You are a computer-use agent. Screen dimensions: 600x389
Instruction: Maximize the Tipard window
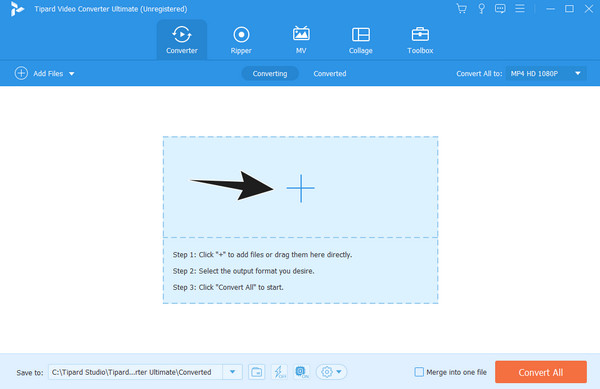pyautogui.click(x=569, y=8)
